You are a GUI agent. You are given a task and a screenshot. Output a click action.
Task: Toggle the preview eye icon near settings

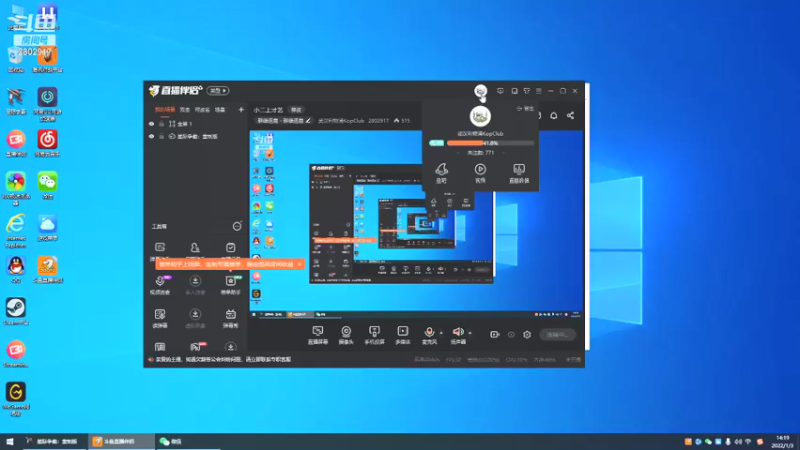(511, 335)
